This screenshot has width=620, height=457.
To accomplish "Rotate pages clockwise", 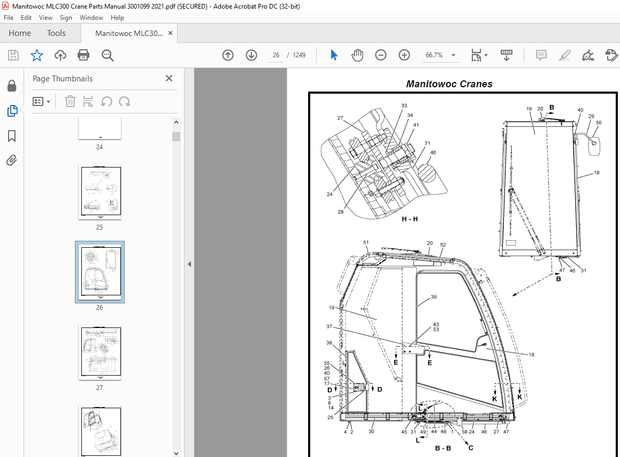I will tap(125, 102).
